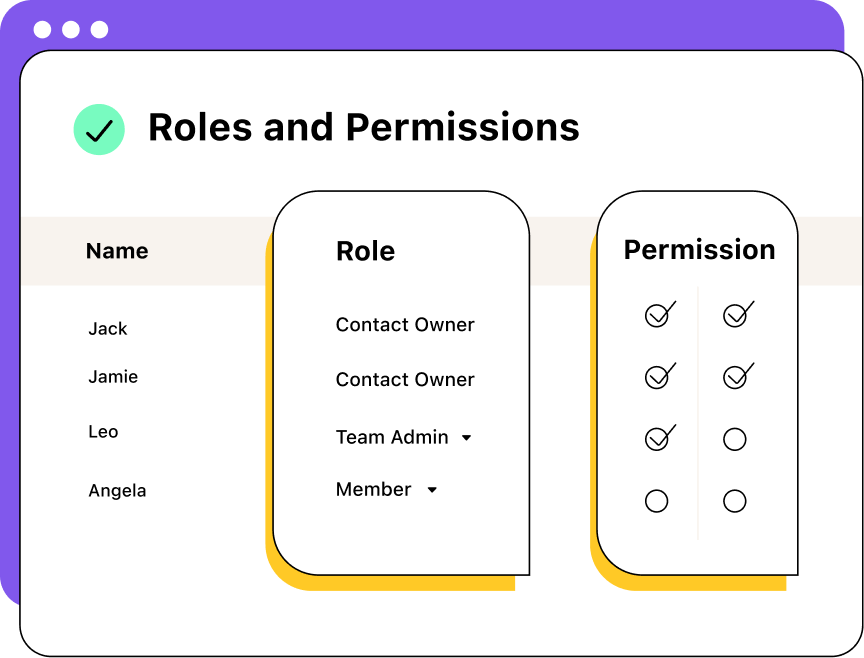Select the Permission column header
Screen dimensions: 864x658
click(699, 250)
